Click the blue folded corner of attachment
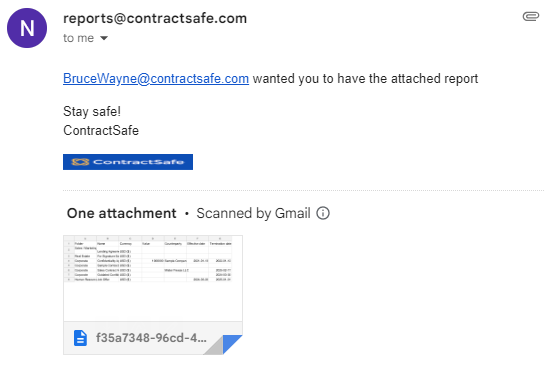This screenshot has height=368, width=545. [232, 344]
